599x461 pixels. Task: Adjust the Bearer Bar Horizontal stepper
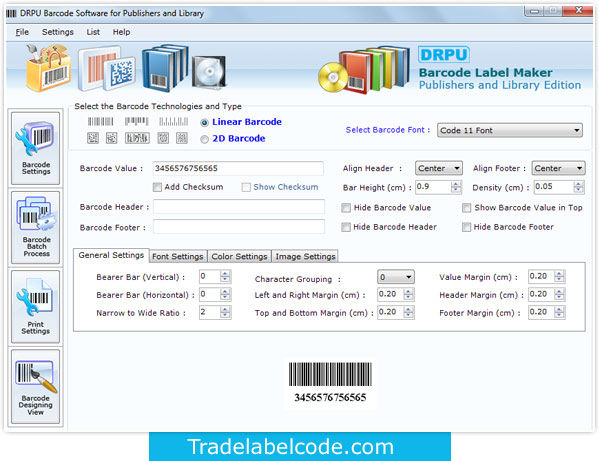[x=225, y=294]
